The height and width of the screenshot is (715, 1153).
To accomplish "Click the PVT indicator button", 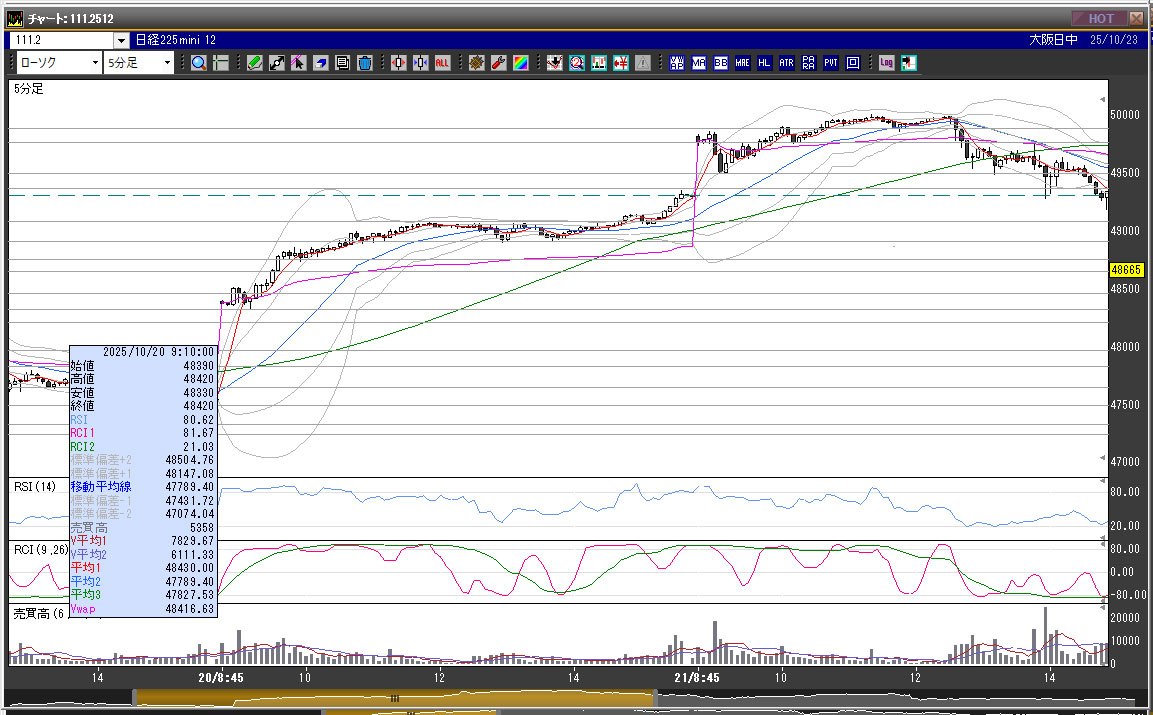I will [831, 63].
